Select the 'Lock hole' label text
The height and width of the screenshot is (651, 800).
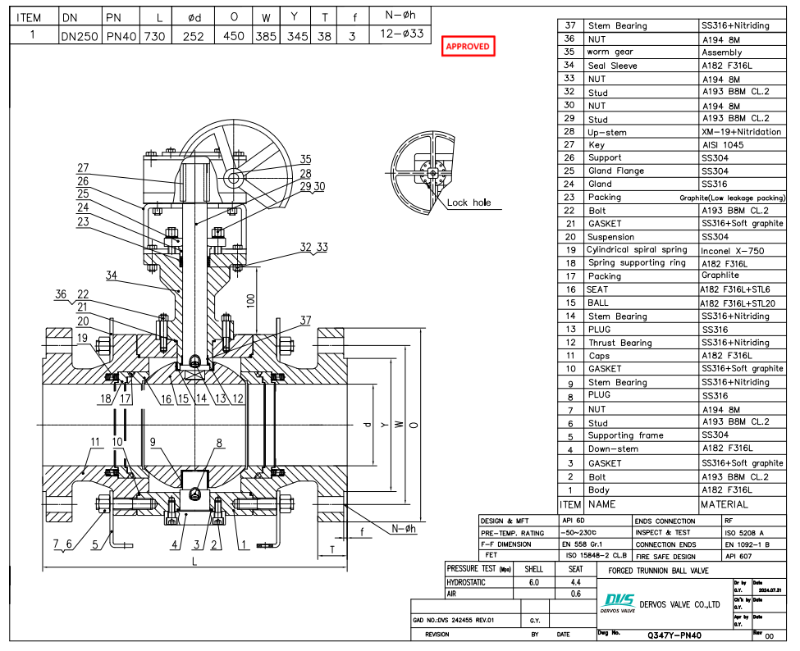click(469, 203)
